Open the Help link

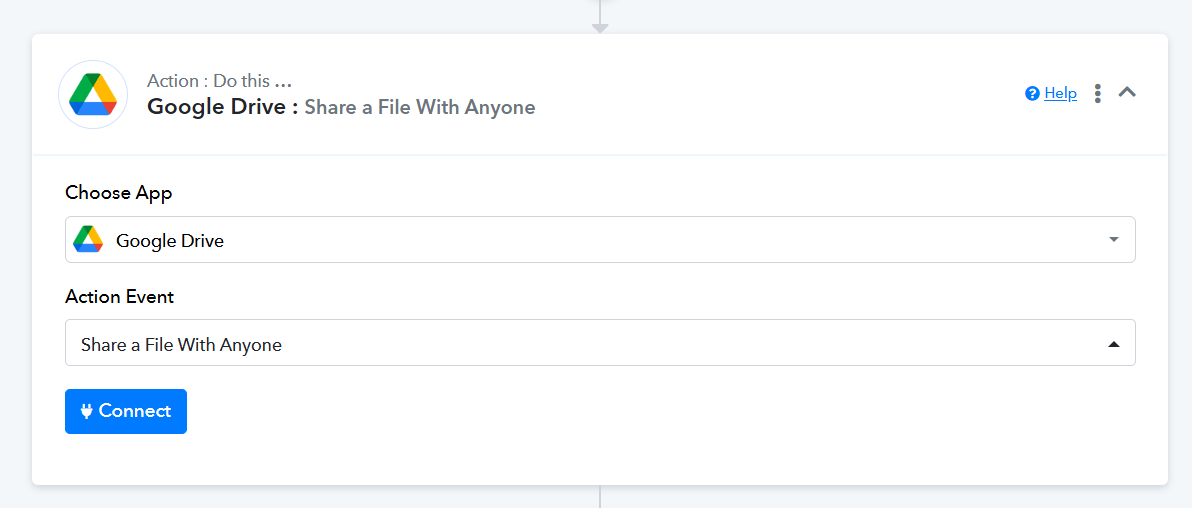[x=1060, y=93]
